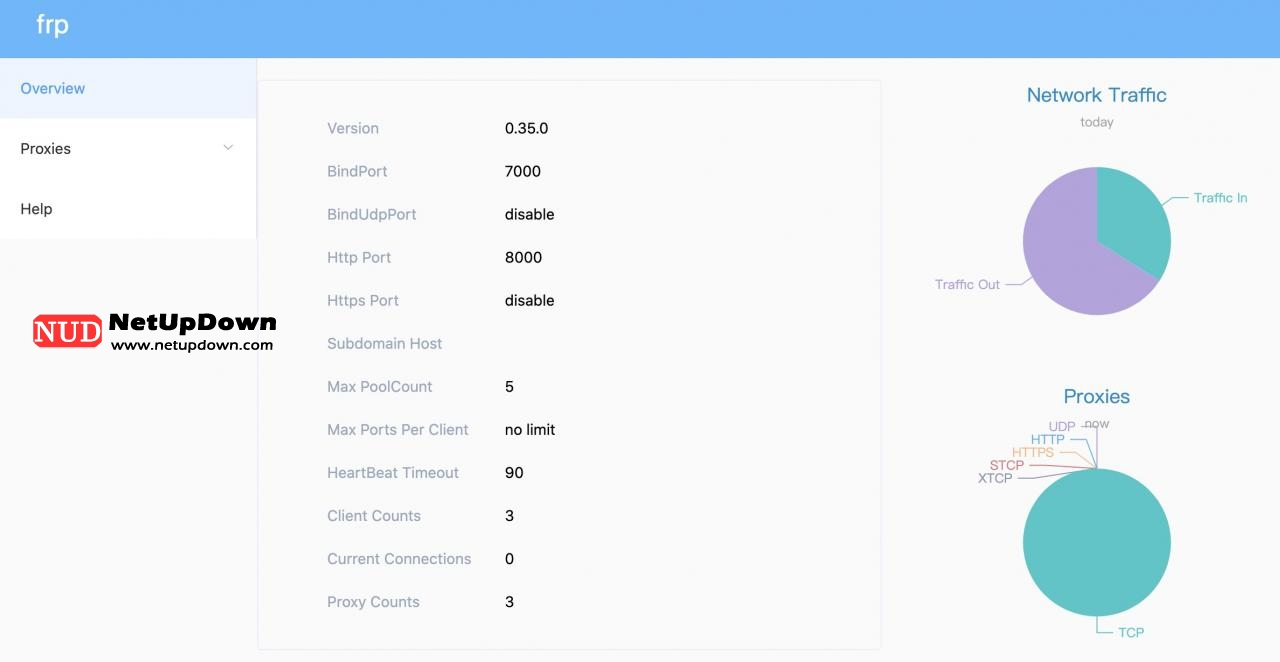Click the Network Traffic chart title
Image resolution: width=1280 pixels, height=662 pixels.
tap(1097, 95)
